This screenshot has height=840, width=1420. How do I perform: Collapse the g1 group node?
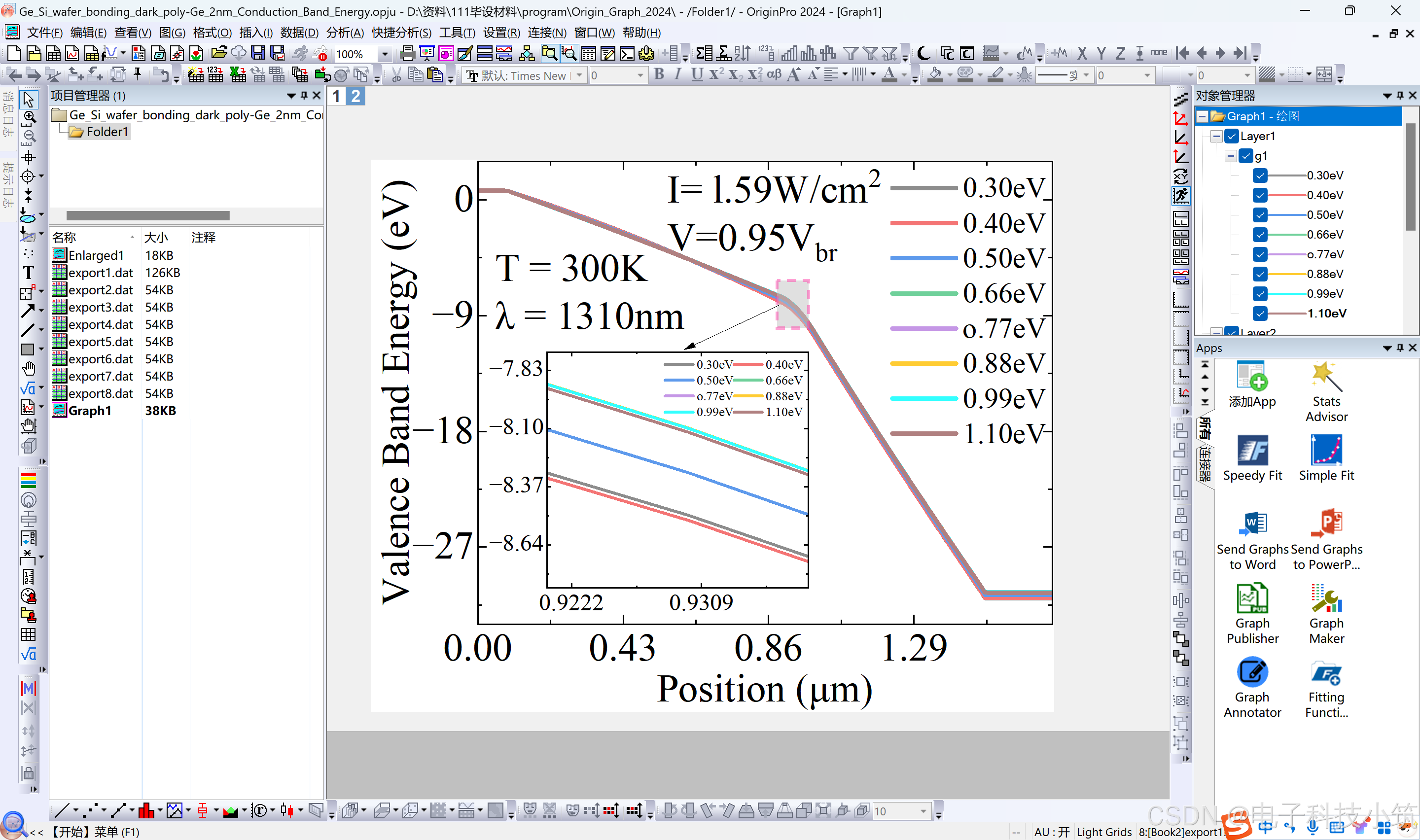point(1230,156)
